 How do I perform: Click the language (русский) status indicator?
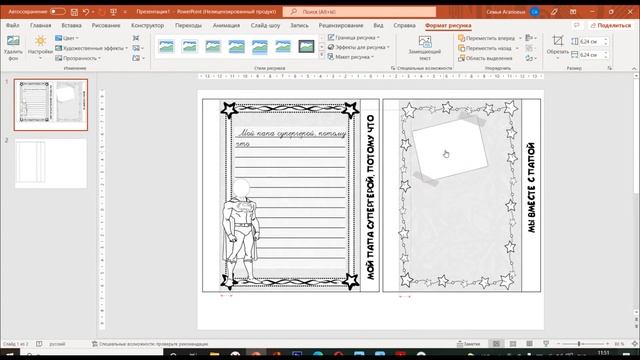(57, 344)
